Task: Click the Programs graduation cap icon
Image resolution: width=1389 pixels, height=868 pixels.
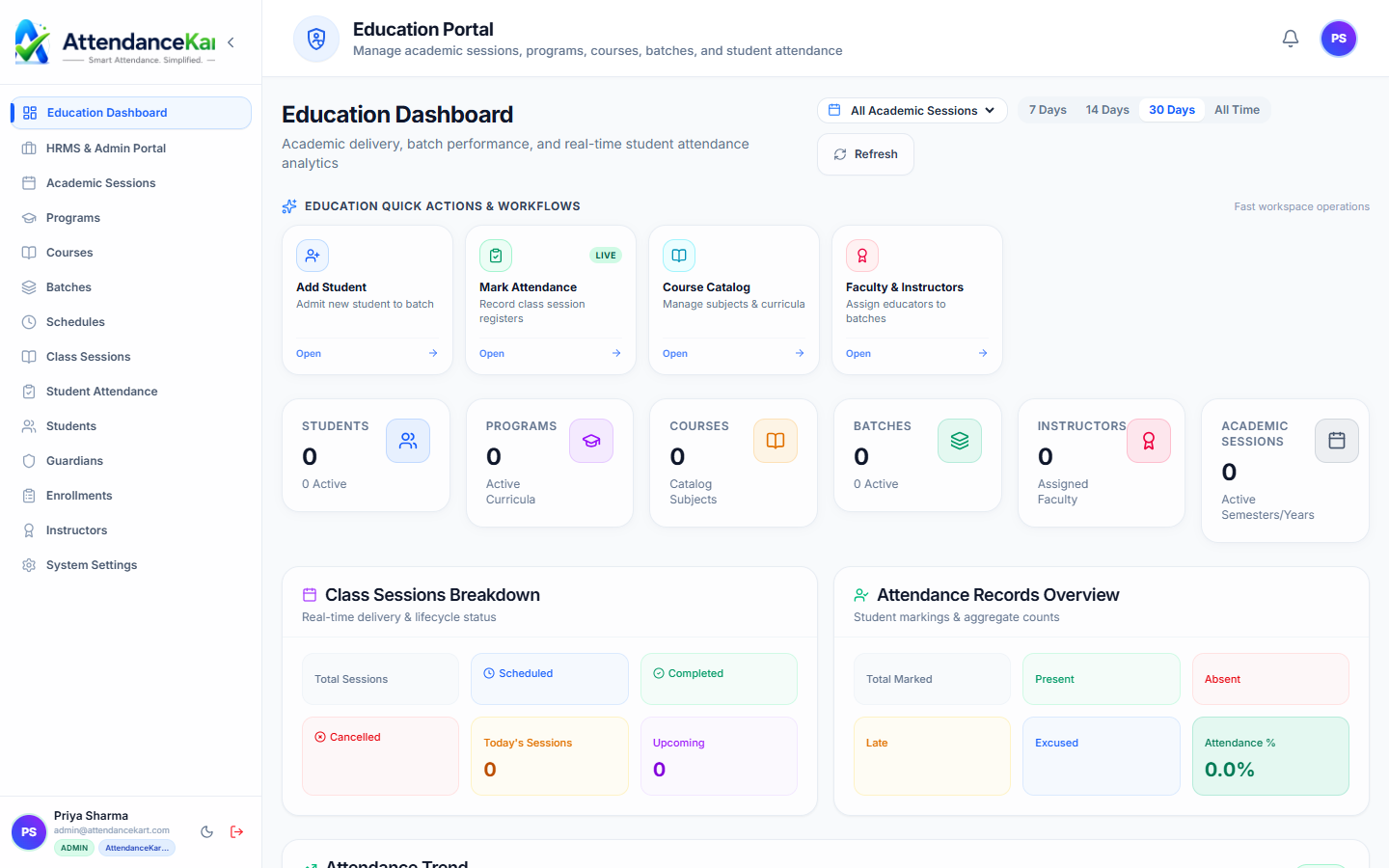Action: [591, 441]
